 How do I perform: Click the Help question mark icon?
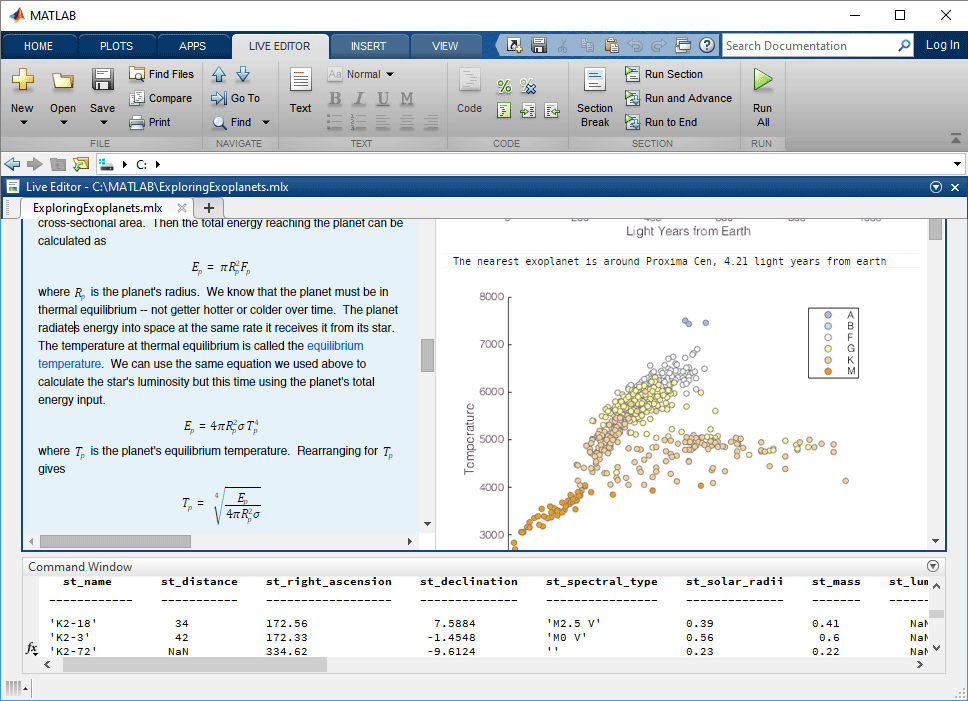[706, 45]
